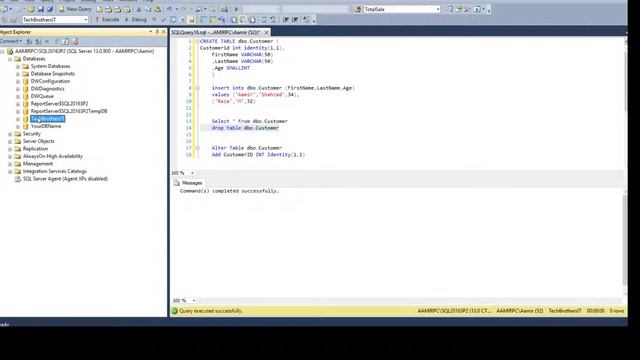The width and height of the screenshot is (640, 360).
Task: Click Display Estimated Execution Plan icon
Action: point(173,19)
